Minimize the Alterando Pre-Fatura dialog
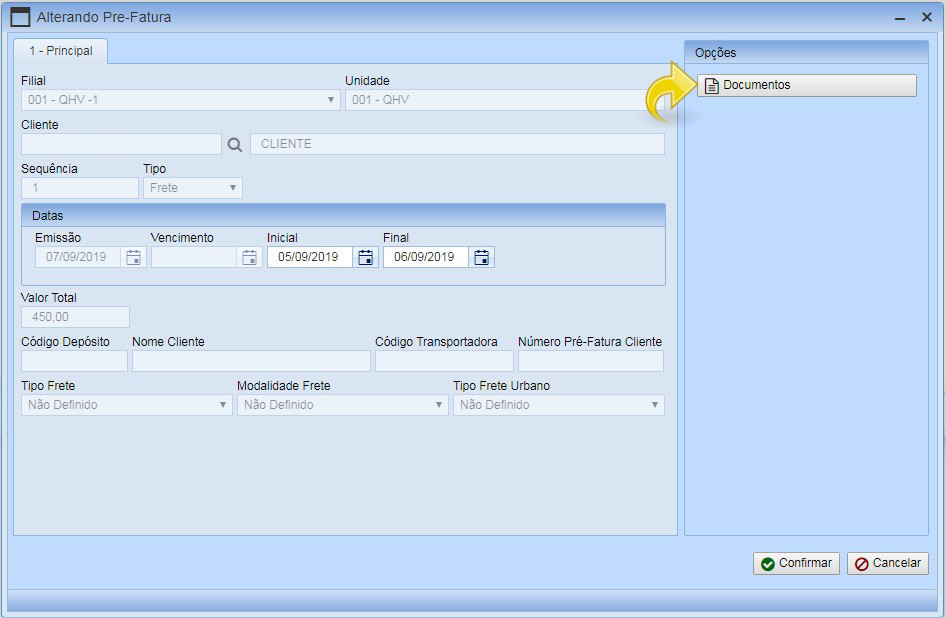Image resolution: width=946 pixels, height=618 pixels. pyautogui.click(x=900, y=18)
